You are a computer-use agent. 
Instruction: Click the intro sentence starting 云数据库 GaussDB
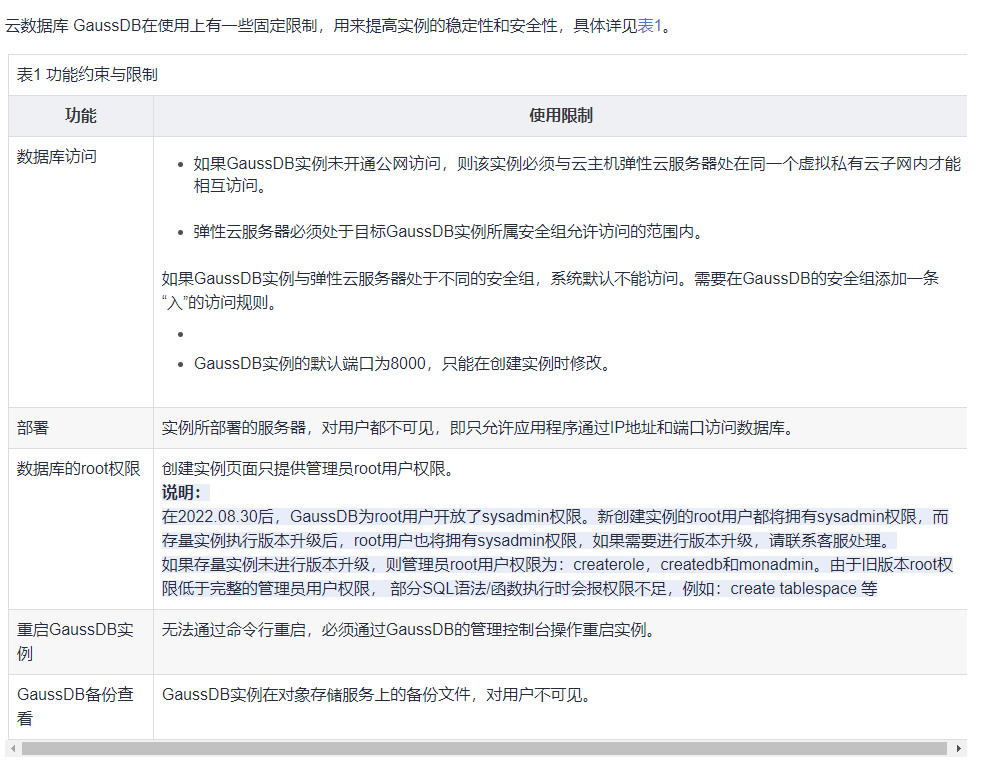(x=339, y=26)
